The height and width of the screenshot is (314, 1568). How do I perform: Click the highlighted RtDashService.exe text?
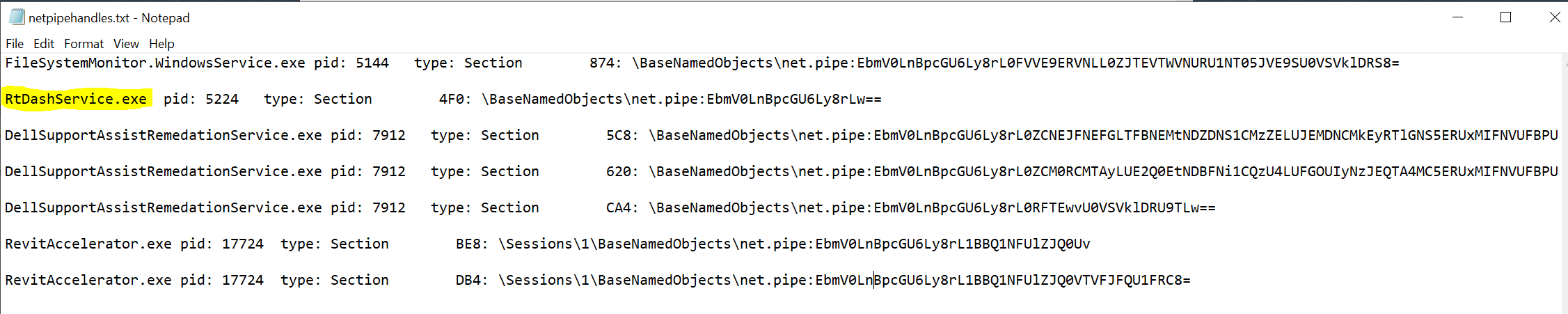coord(76,99)
